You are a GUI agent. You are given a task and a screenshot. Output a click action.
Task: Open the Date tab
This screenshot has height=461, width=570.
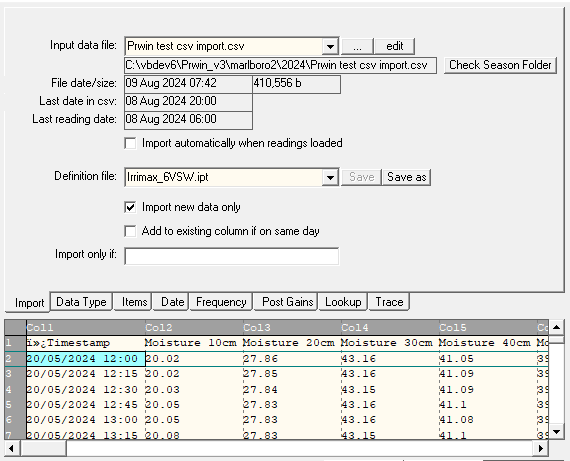click(x=171, y=302)
